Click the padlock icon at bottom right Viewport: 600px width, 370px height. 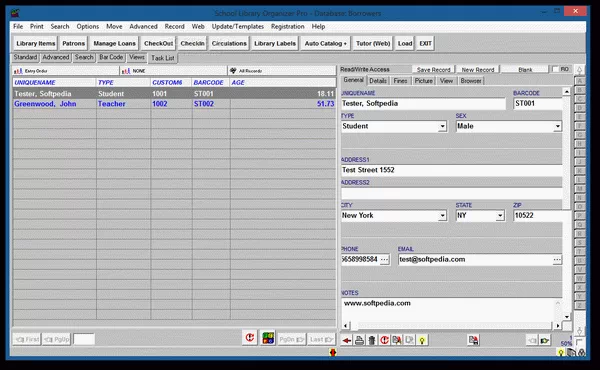582,353
